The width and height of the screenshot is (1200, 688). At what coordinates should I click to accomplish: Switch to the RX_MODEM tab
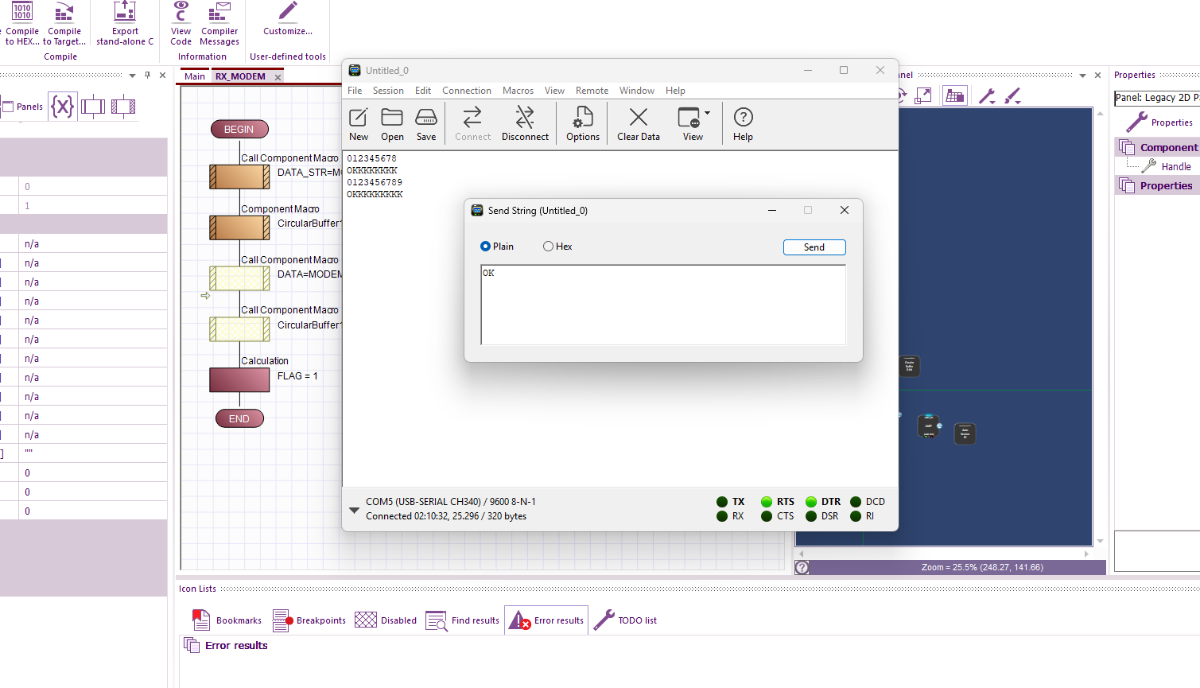coord(240,75)
